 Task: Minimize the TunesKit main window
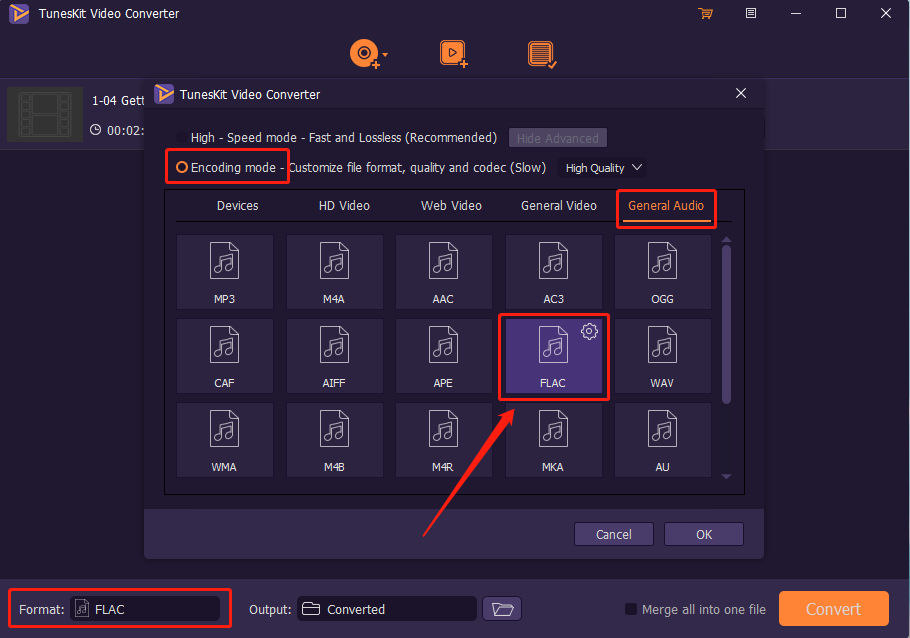pos(796,13)
